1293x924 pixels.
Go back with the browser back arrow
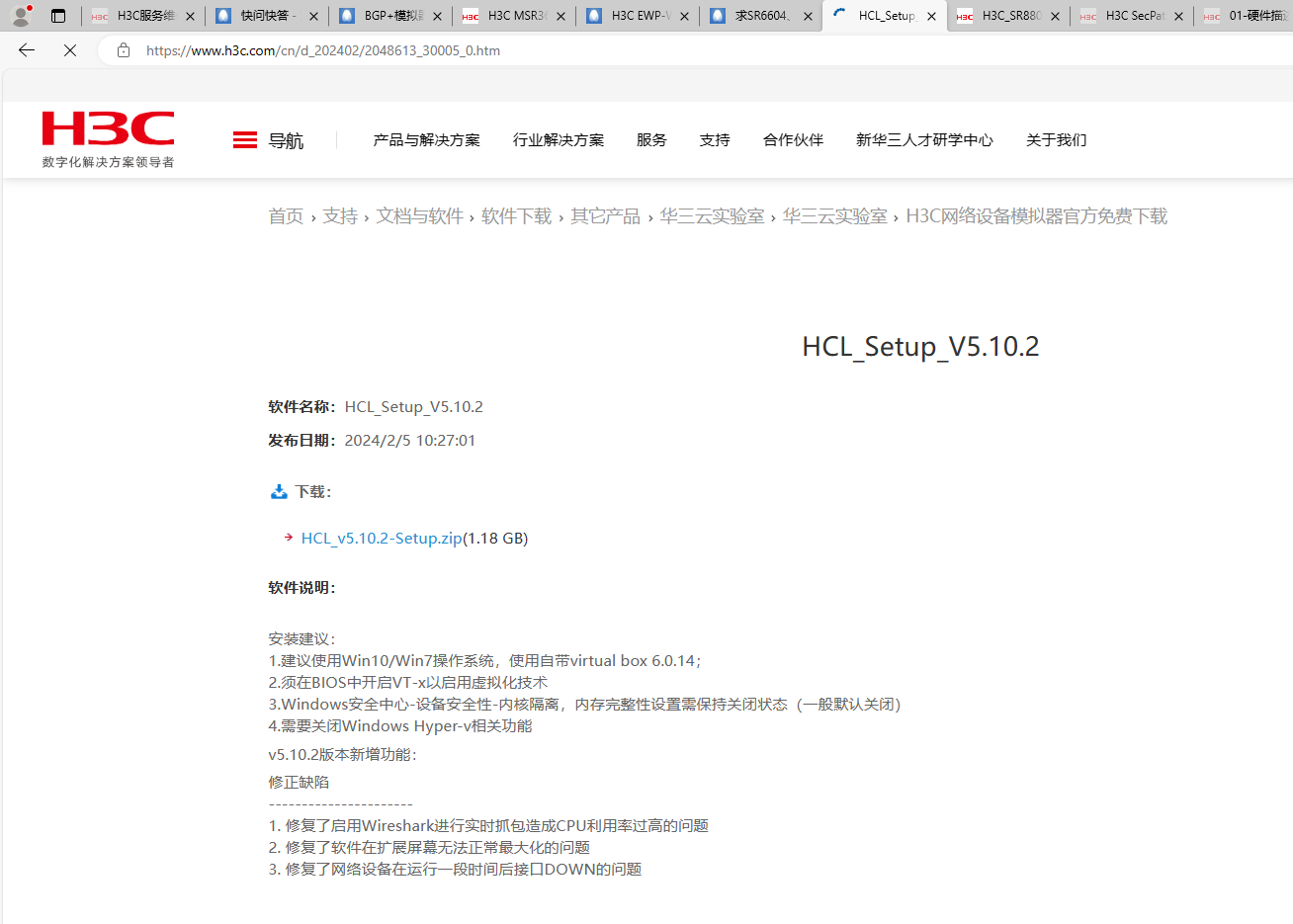tap(27, 50)
